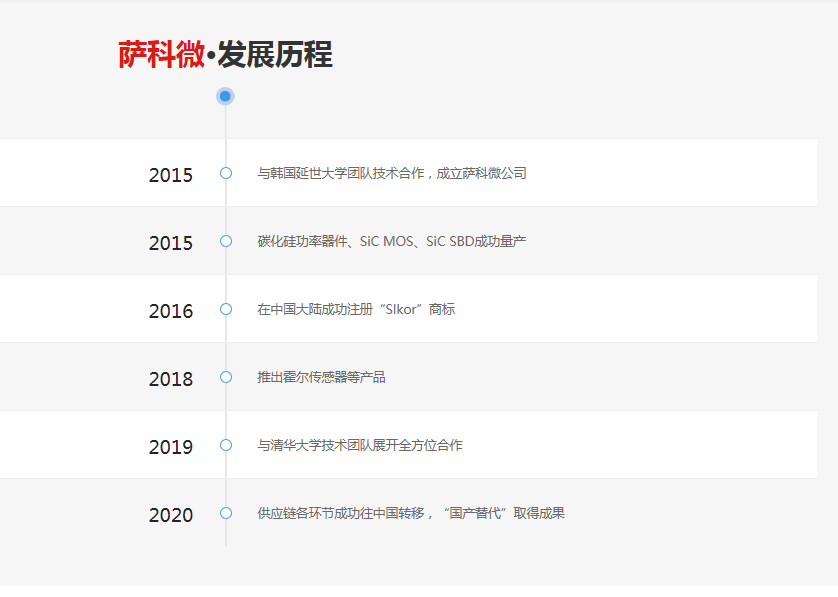Select the 2016 trademark milestone circle

(224, 309)
